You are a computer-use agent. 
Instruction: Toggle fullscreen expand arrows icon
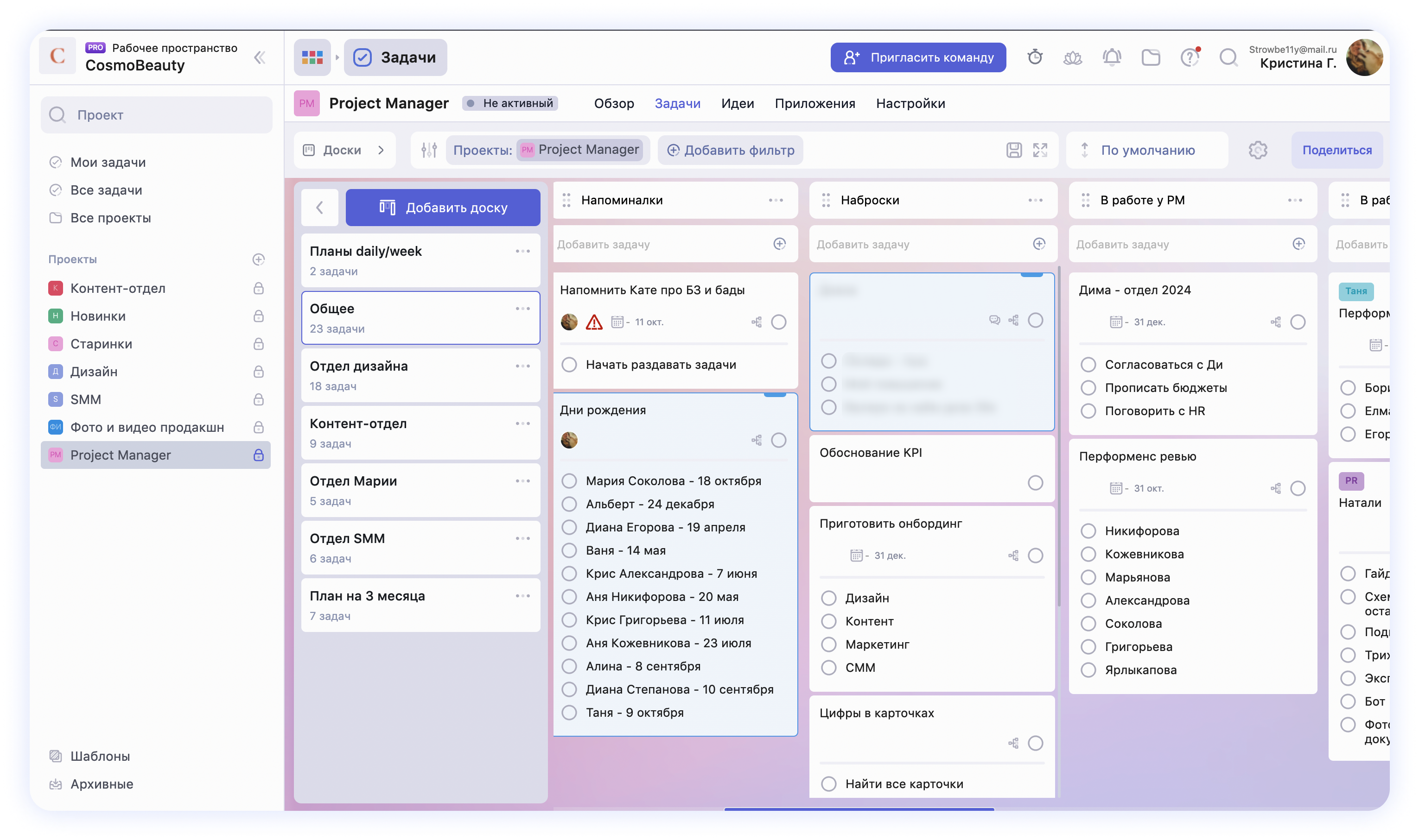(1040, 150)
